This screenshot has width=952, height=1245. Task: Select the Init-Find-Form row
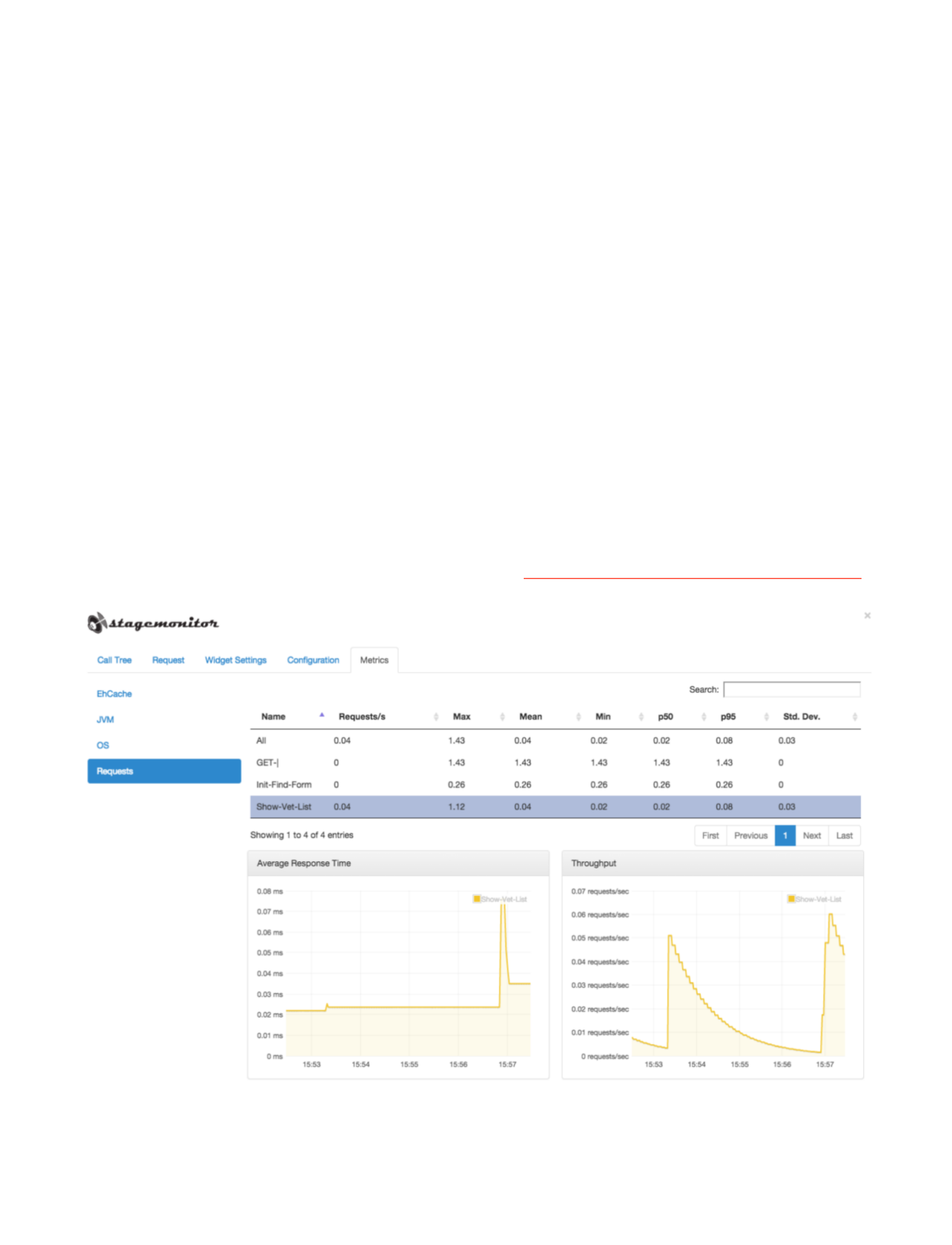555,784
